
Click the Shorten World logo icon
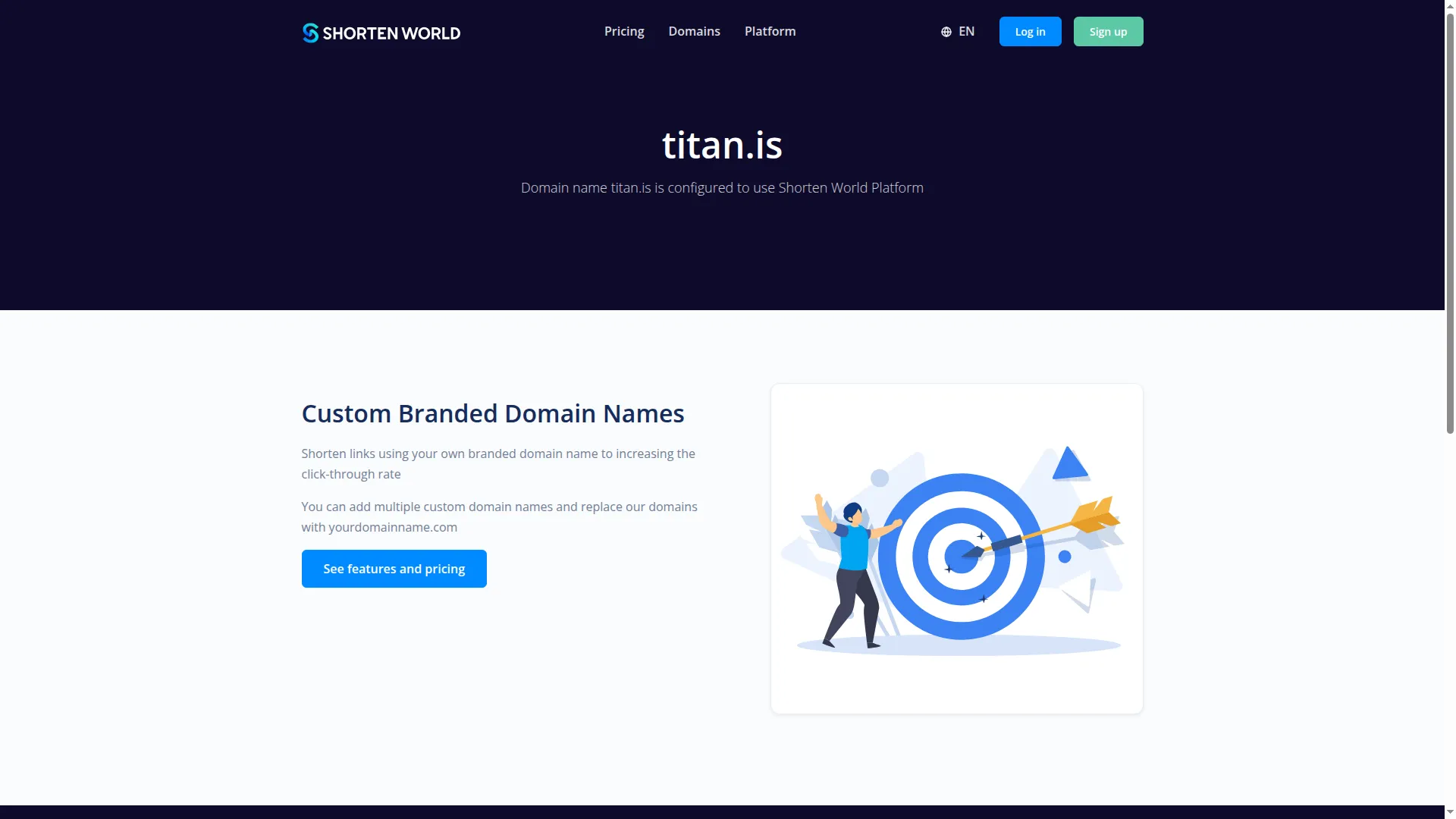310,33
